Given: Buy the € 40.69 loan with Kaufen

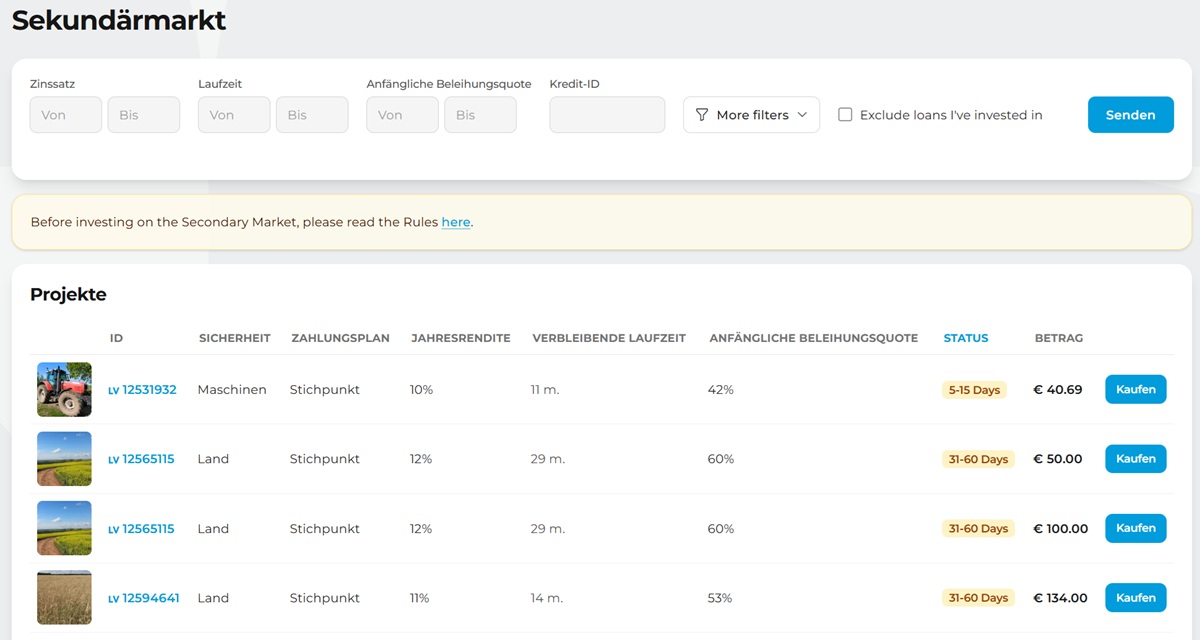Looking at the screenshot, I should click(1135, 390).
